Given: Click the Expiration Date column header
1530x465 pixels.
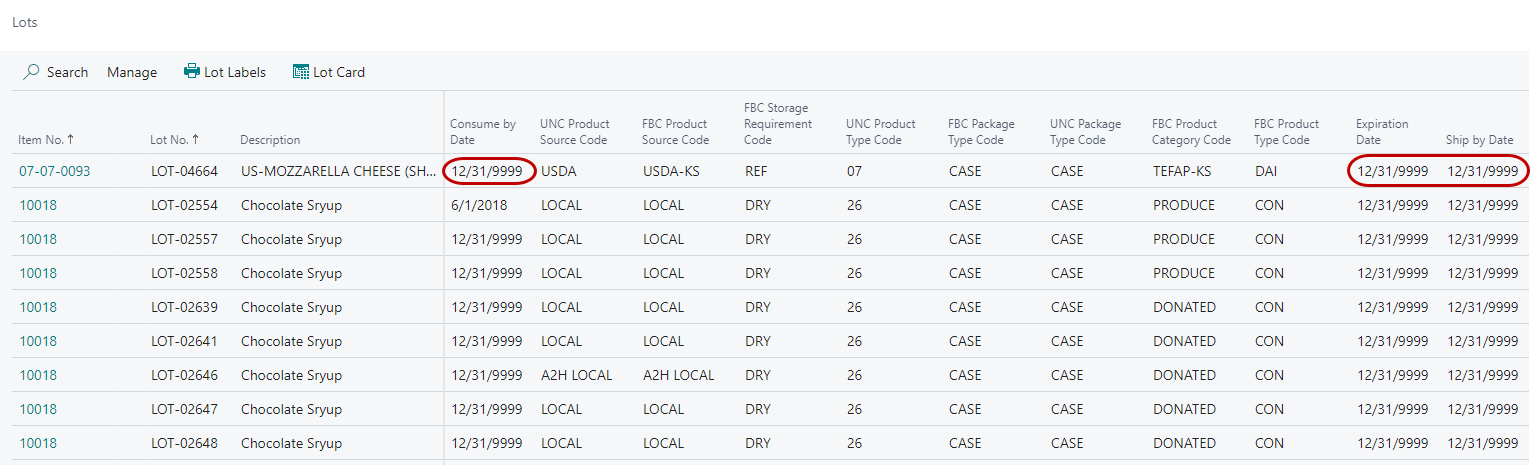Looking at the screenshot, I should pyautogui.click(x=1382, y=132).
